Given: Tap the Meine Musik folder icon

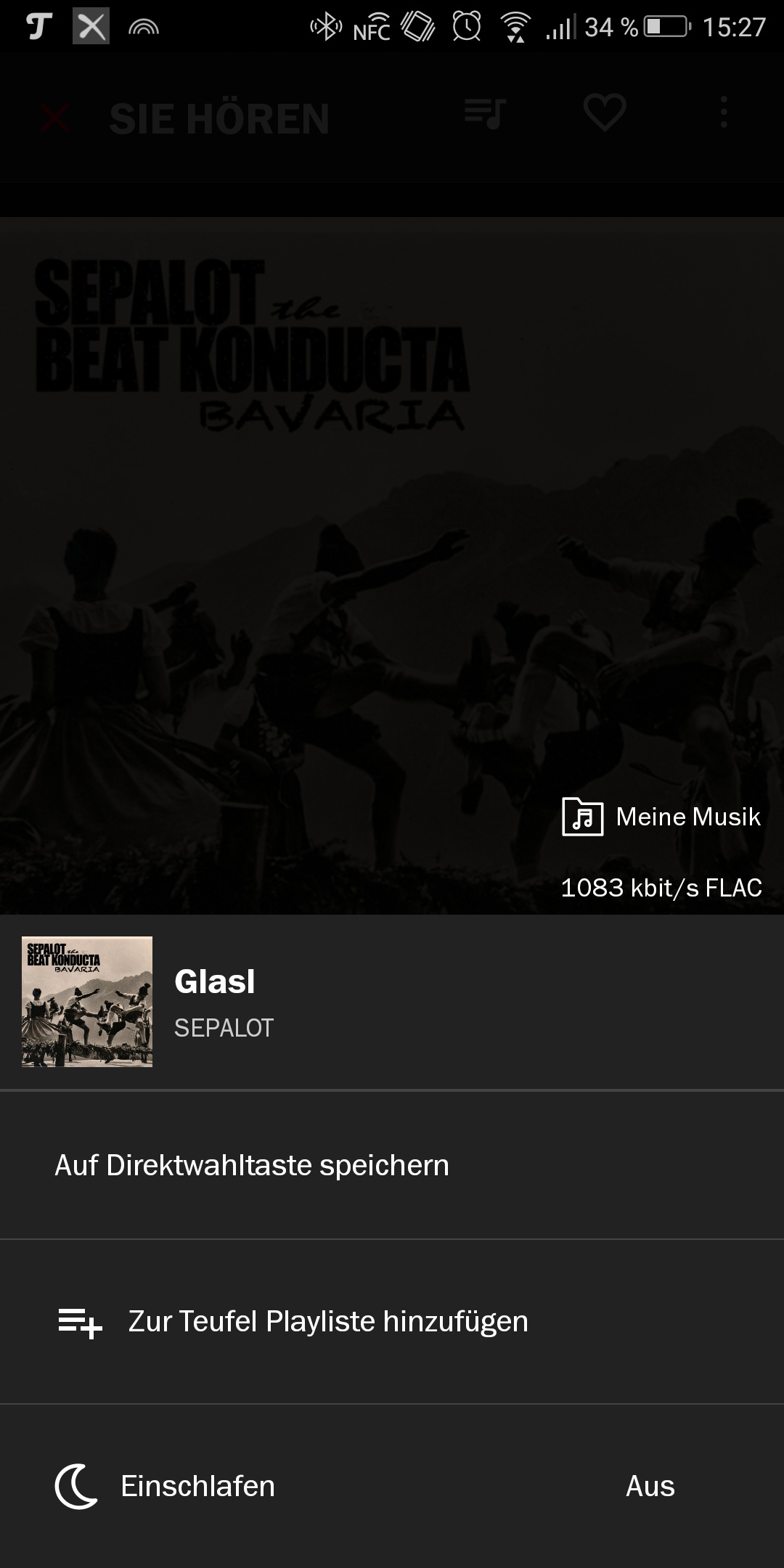Looking at the screenshot, I should pyautogui.click(x=582, y=817).
